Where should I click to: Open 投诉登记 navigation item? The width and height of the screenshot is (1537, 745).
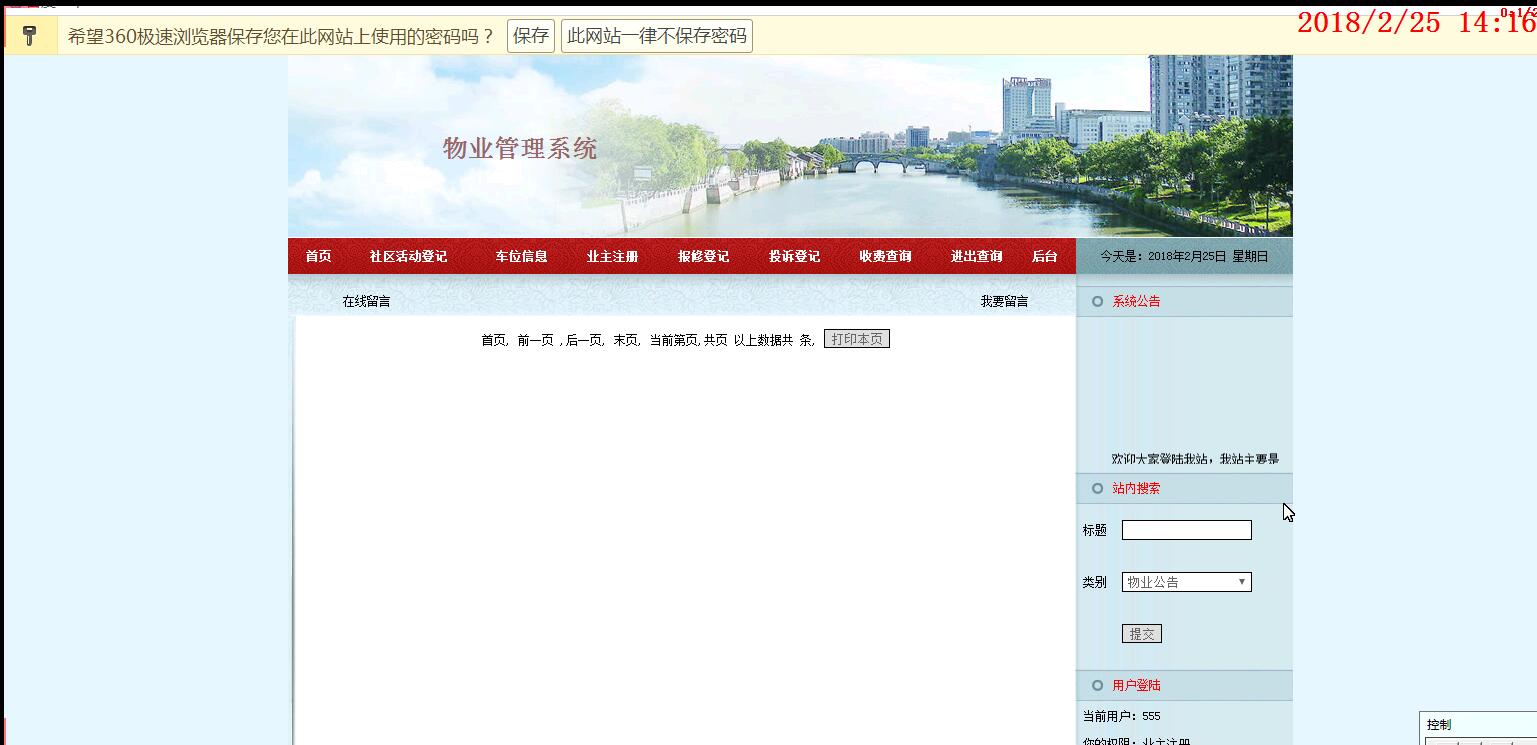pos(794,256)
